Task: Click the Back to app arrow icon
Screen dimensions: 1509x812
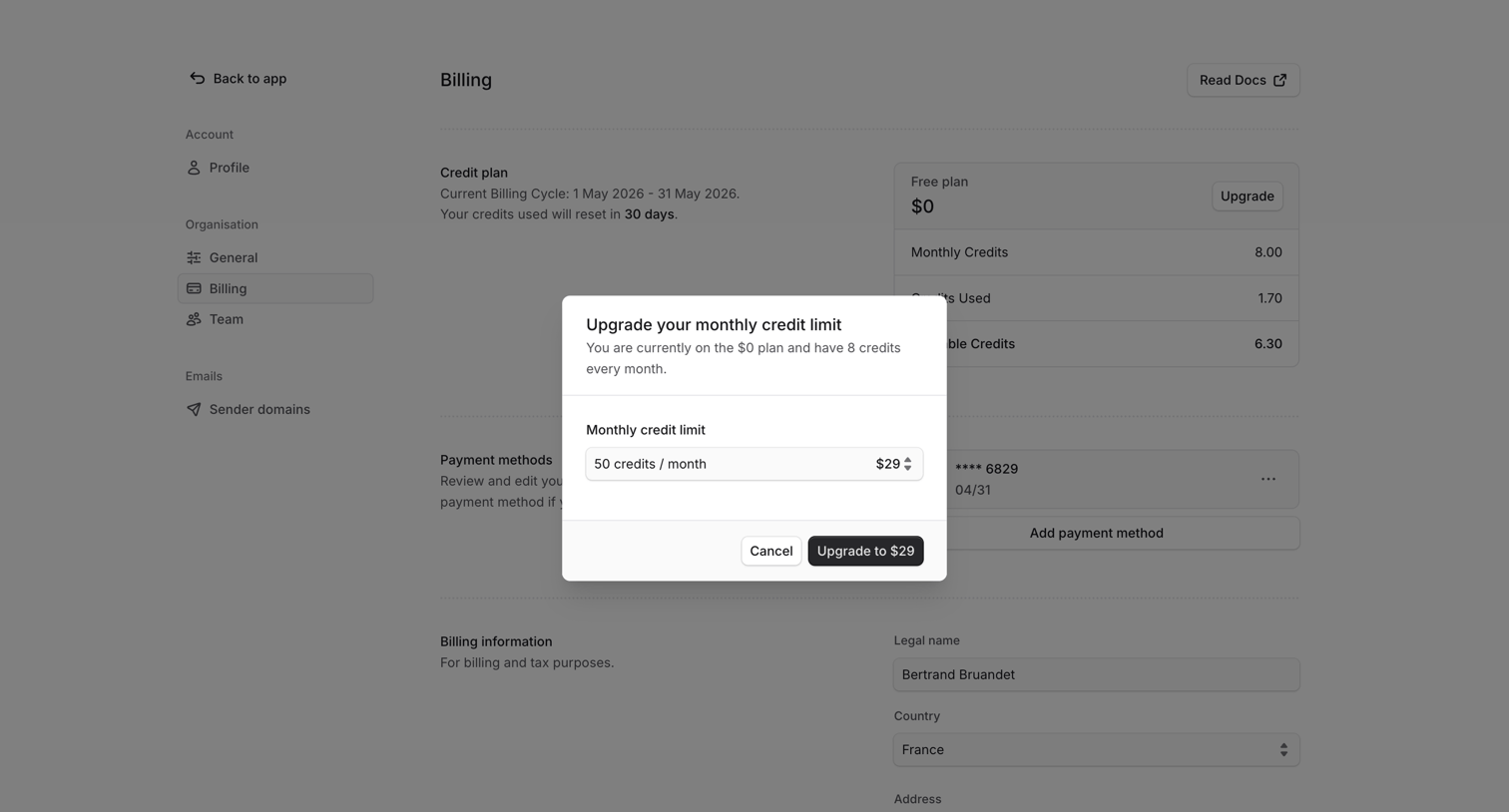Action: click(197, 78)
